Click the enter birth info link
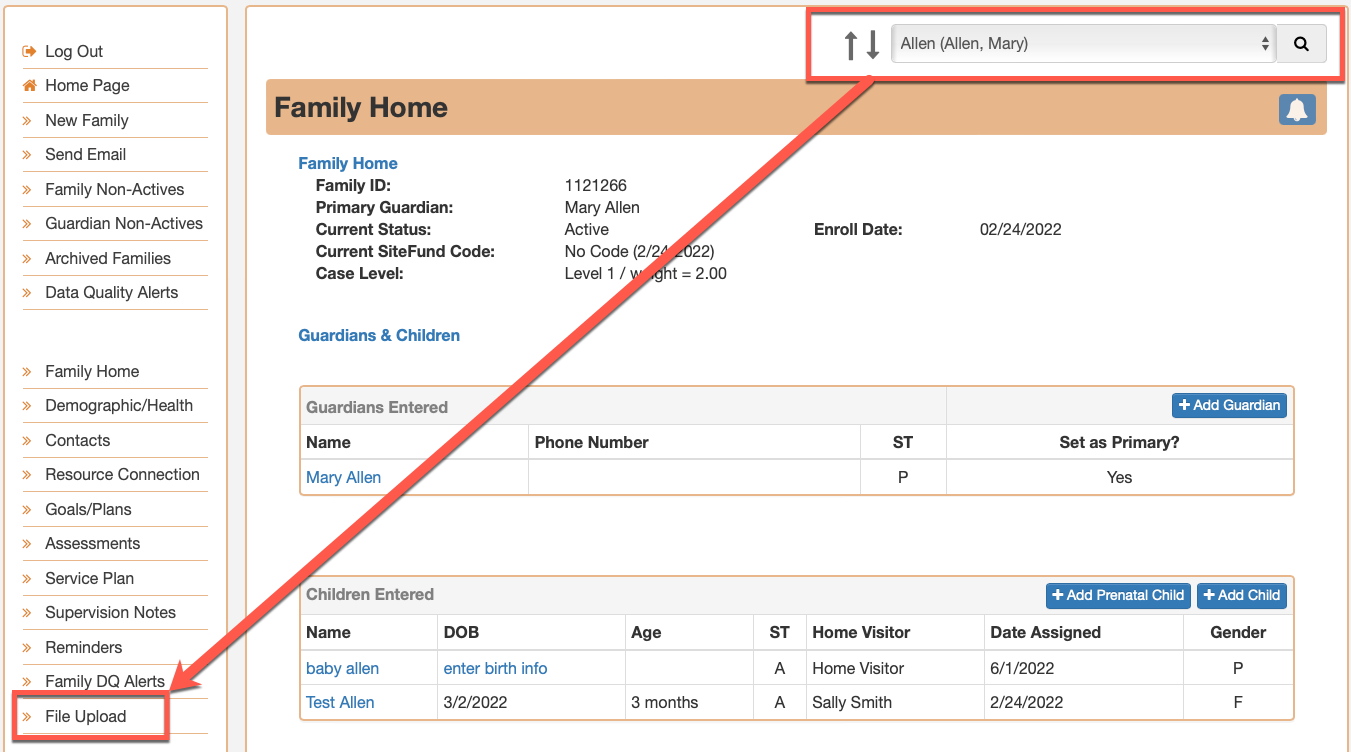Viewport: 1351px width, 752px height. point(495,668)
